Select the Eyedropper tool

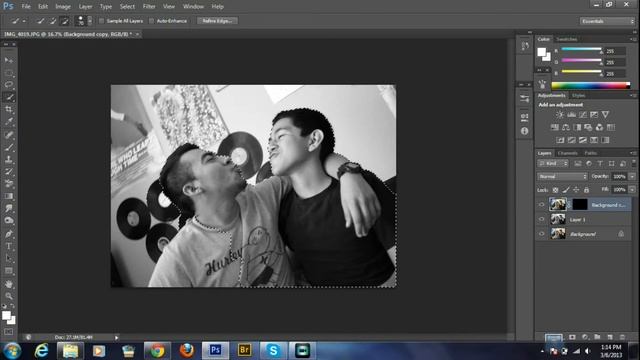(9, 122)
